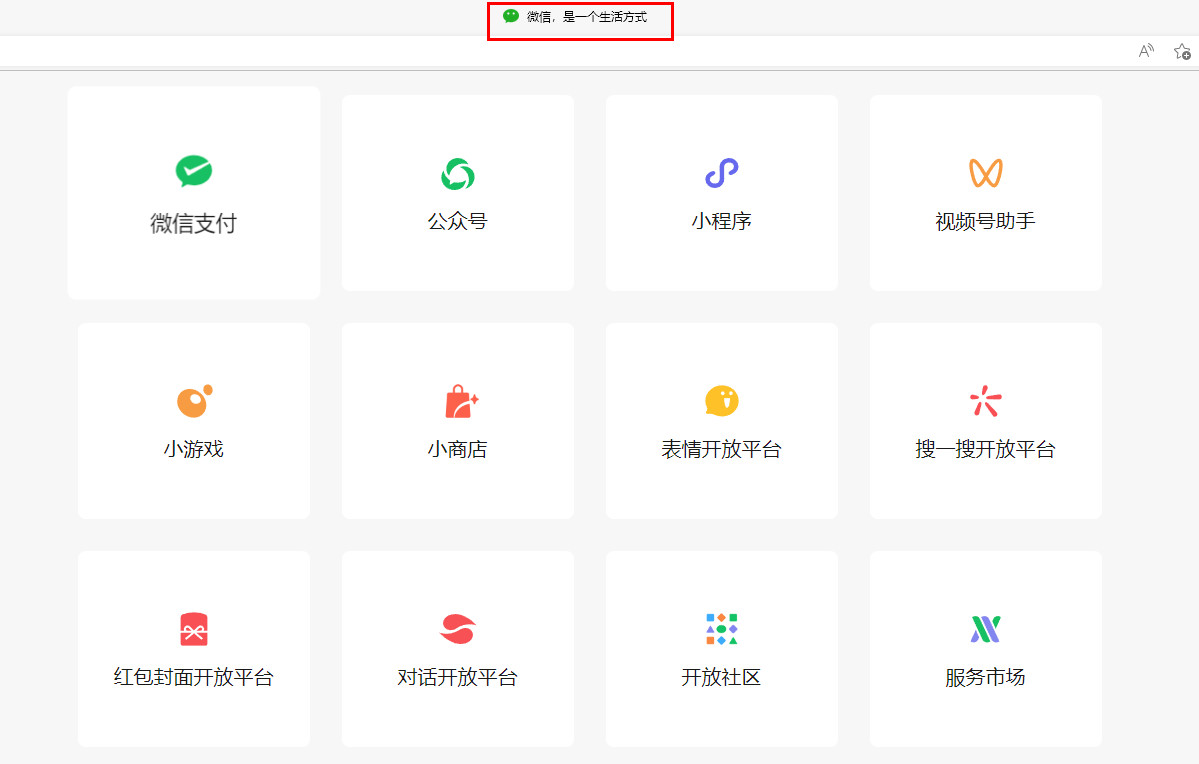Click the yellow 表情开放平台 emoji icon
Viewport: 1199px width, 764px height.
[x=722, y=401]
